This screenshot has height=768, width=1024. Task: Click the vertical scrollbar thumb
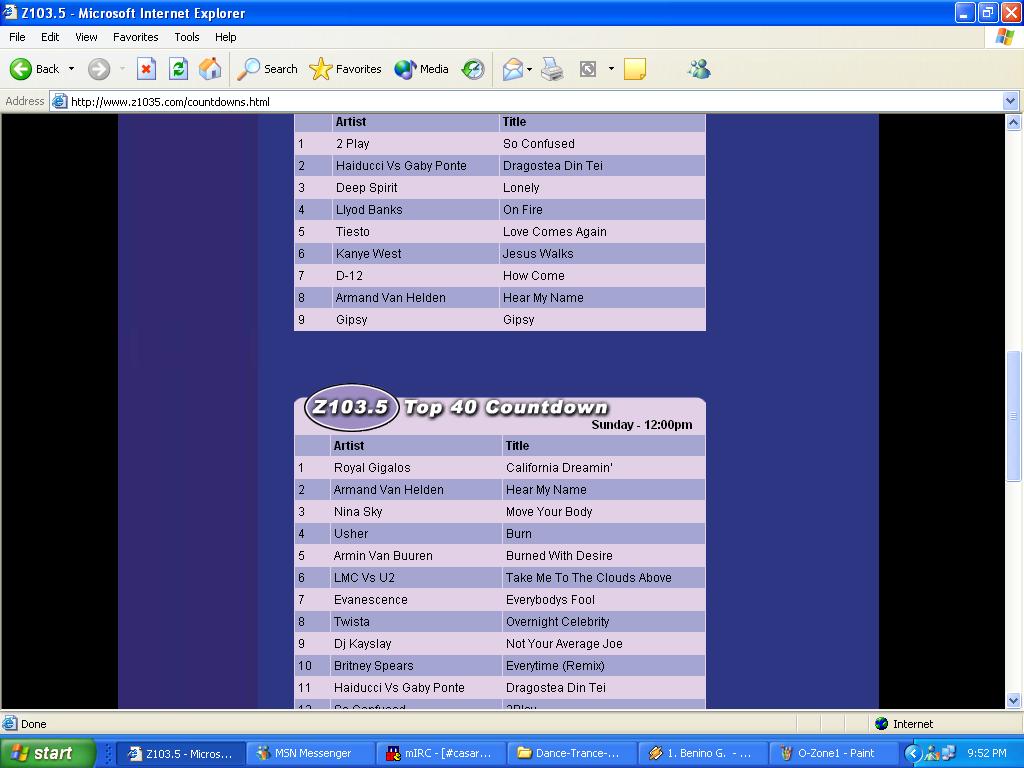pyautogui.click(x=1013, y=416)
